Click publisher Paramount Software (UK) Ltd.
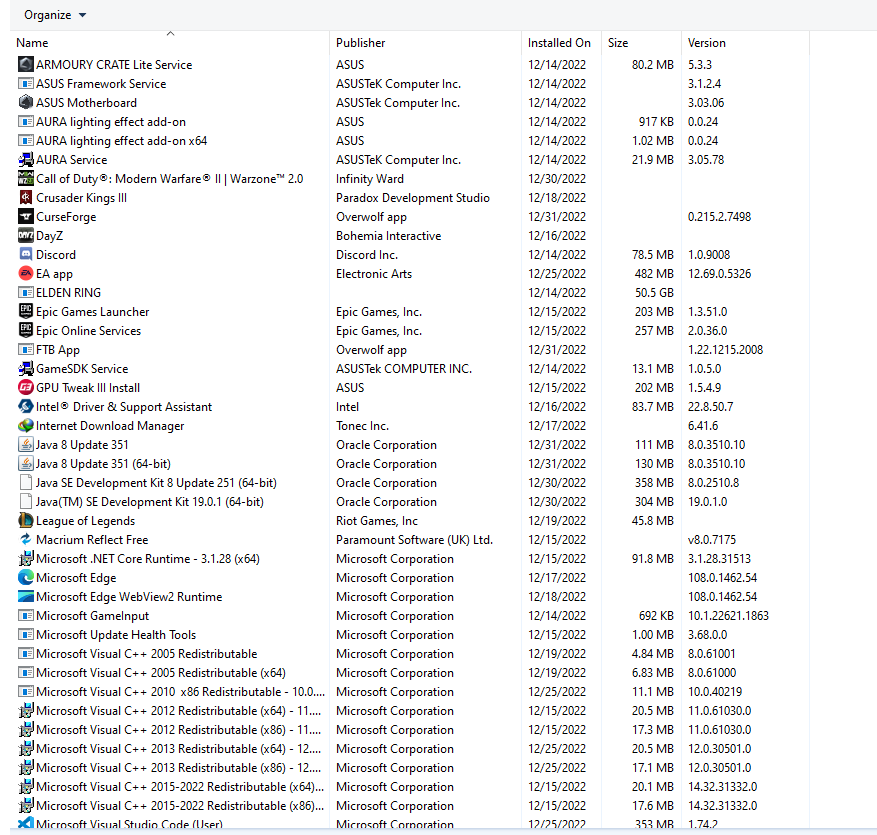This screenshot has width=877, height=835. pos(414,540)
